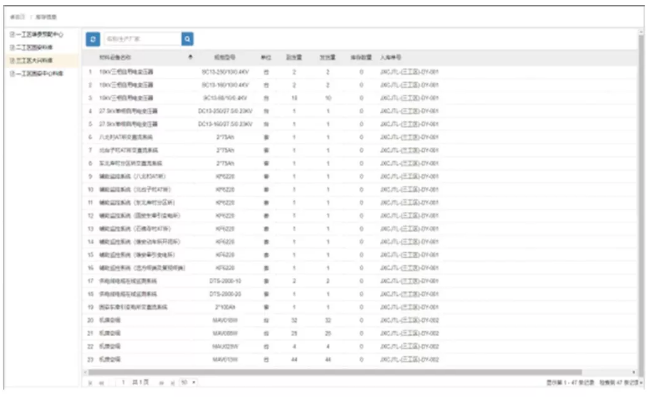Click the KF6220 cell in row 16
This screenshot has width=652, height=398.
click(225, 268)
